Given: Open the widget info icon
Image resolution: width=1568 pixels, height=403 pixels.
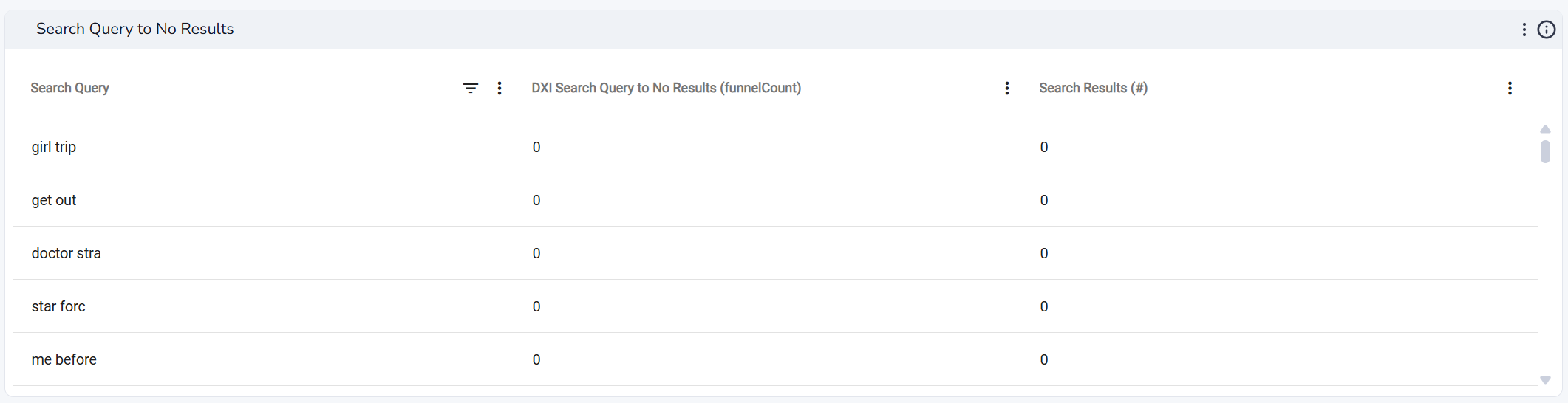Looking at the screenshot, I should click(x=1547, y=30).
